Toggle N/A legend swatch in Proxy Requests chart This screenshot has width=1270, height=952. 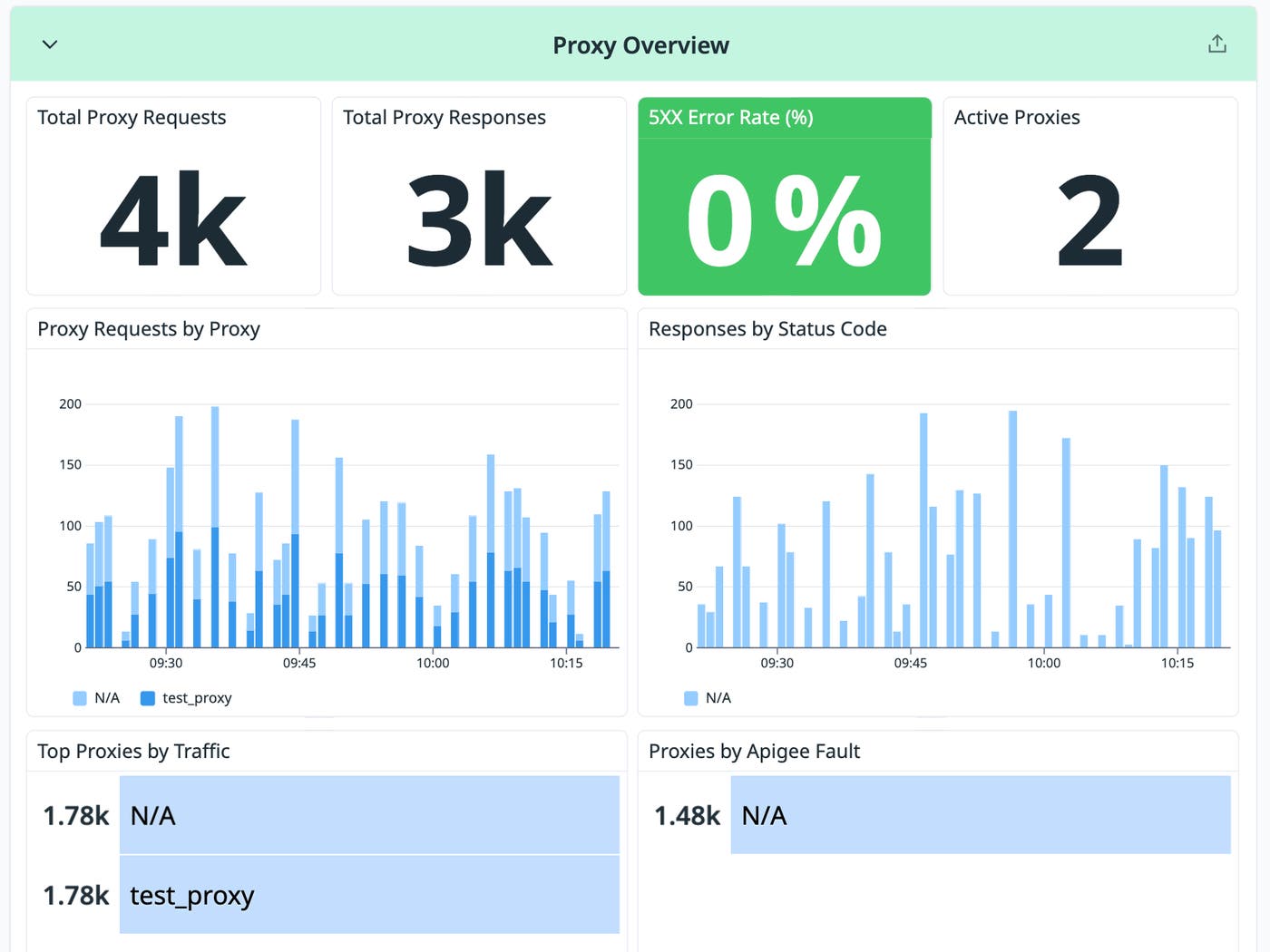pyautogui.click(x=80, y=698)
